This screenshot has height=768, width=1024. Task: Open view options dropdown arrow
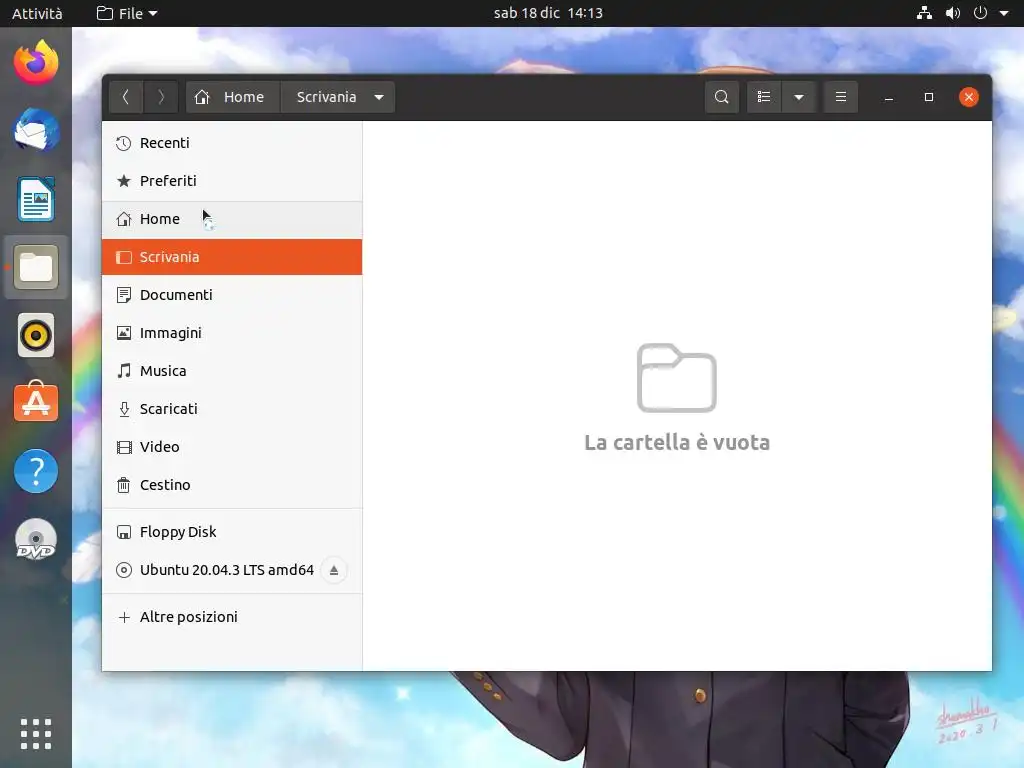[x=799, y=97]
